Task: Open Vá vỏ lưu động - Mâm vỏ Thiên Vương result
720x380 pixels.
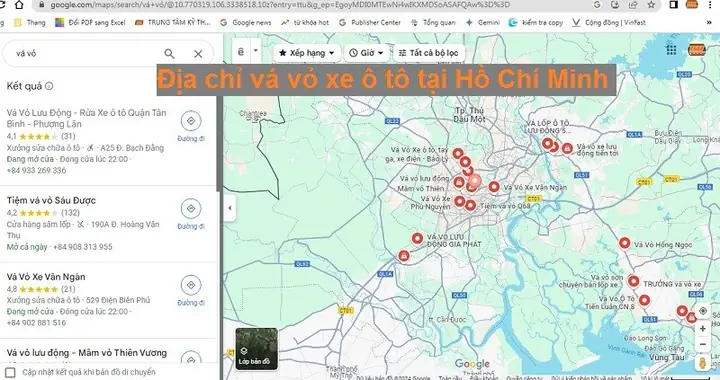Action: click(87, 353)
